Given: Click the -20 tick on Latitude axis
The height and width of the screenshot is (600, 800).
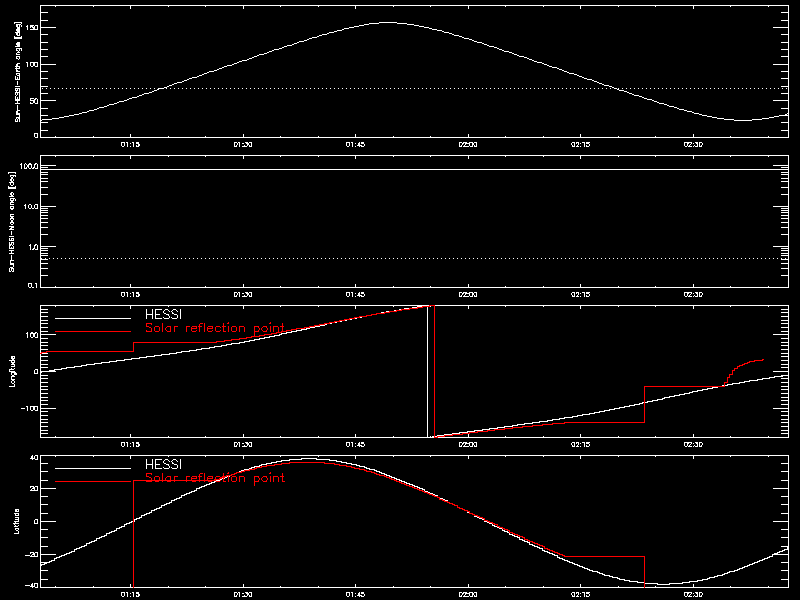Looking at the screenshot, I should point(32,555).
